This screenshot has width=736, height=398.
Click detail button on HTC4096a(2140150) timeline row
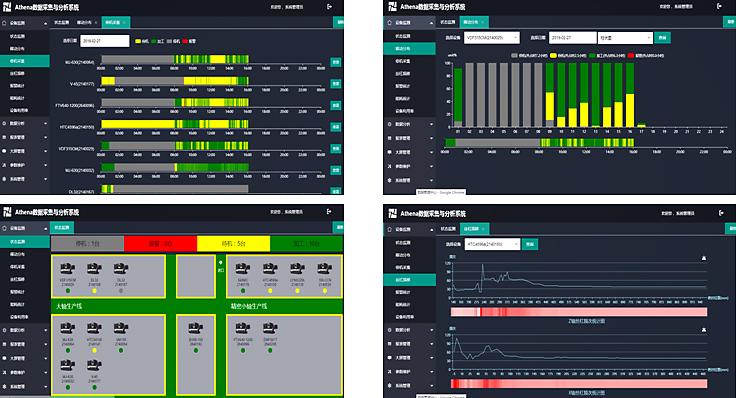[x=336, y=127]
